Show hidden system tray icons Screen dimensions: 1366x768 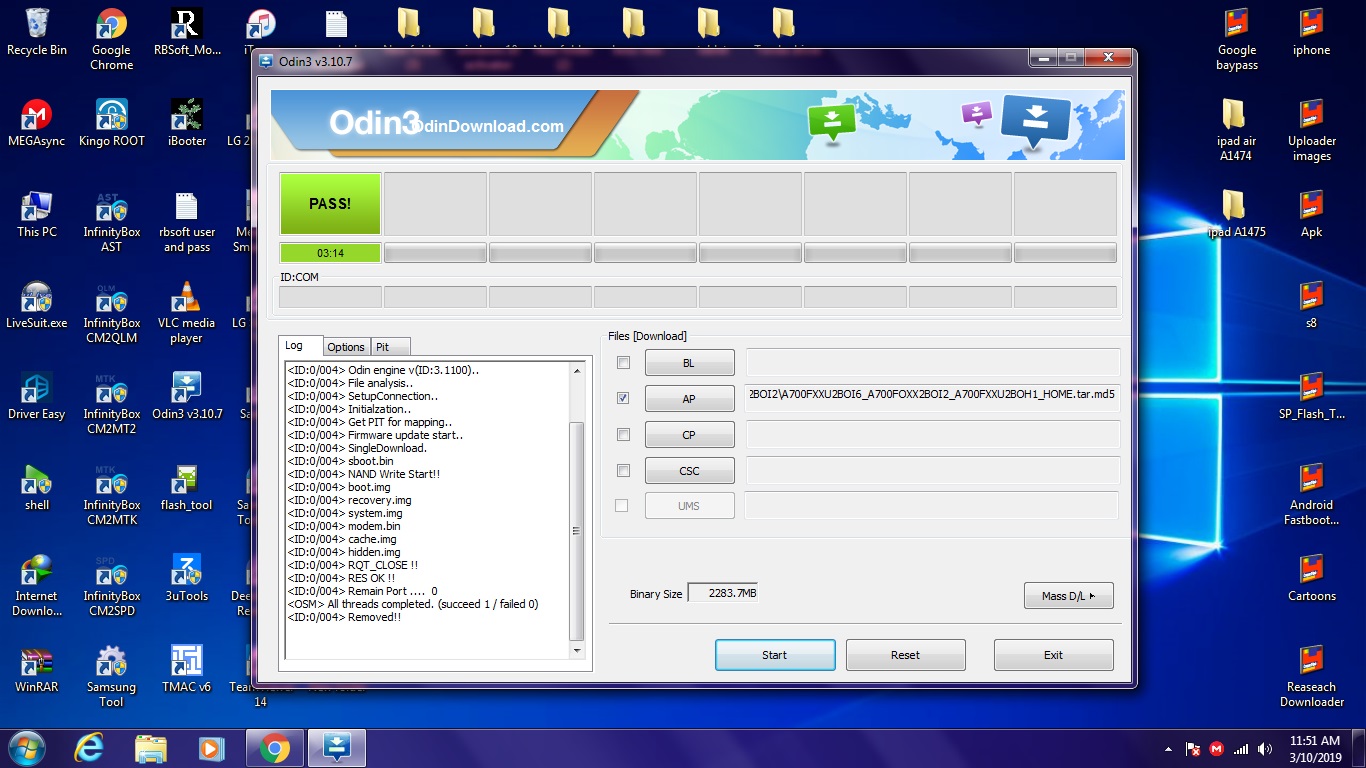pyautogui.click(x=1168, y=749)
